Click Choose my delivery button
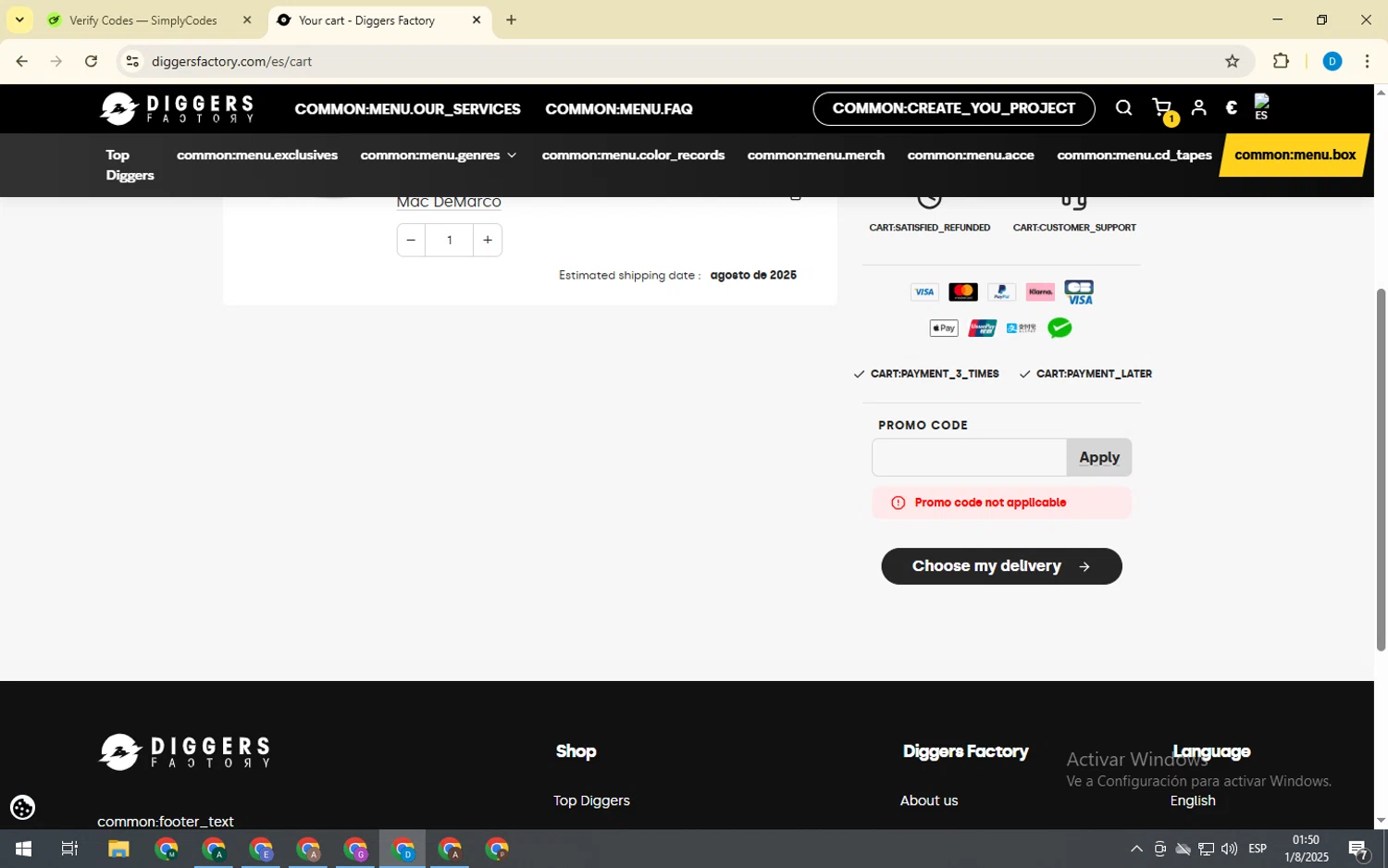Screen dimensions: 1388x868 point(1001,566)
